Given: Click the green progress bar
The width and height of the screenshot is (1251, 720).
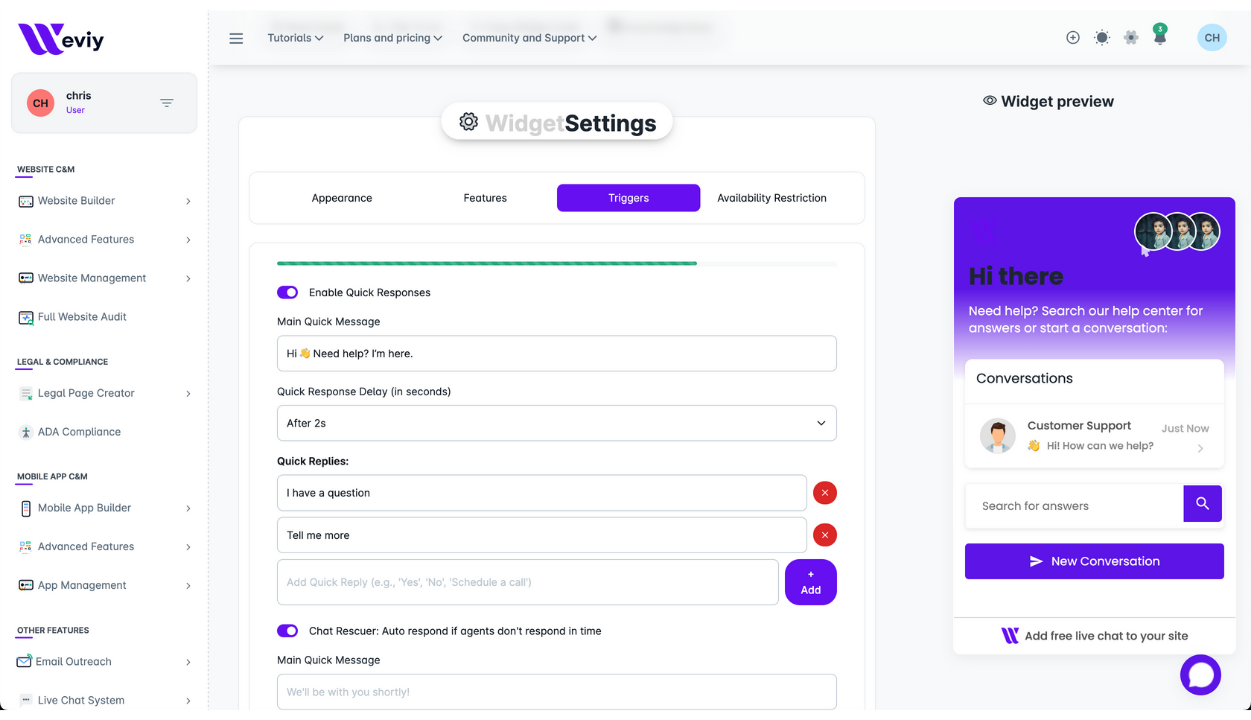Looking at the screenshot, I should coord(487,264).
